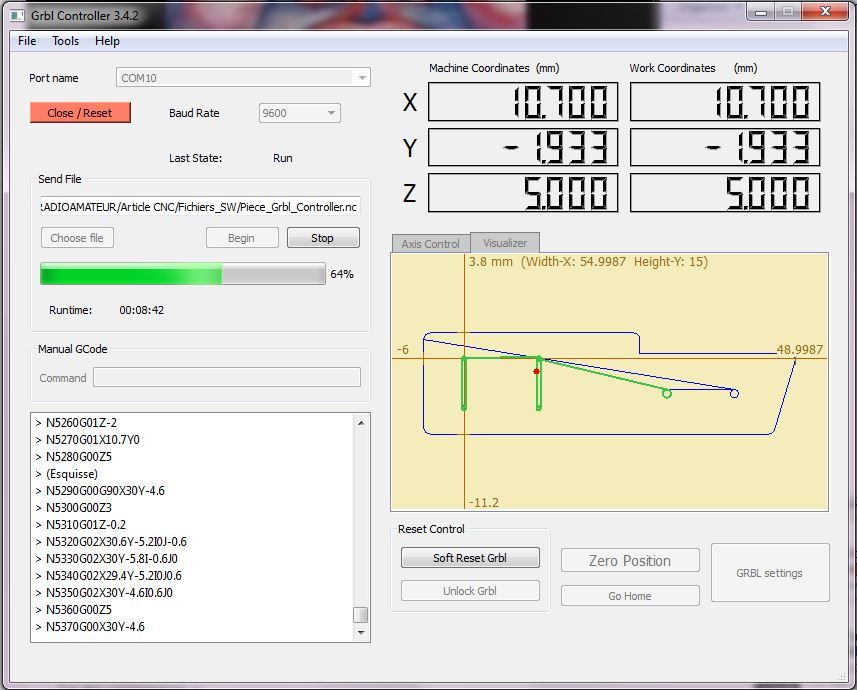This screenshot has width=857, height=690.
Task: Click log line (Esquisse)
Action: click(72, 473)
